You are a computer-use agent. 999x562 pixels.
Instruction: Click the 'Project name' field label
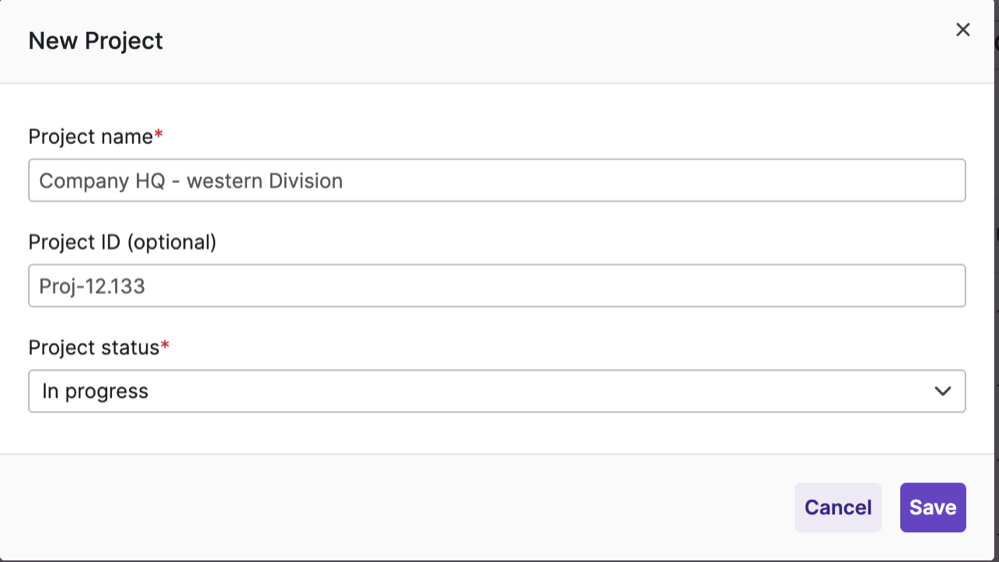[x=90, y=136]
